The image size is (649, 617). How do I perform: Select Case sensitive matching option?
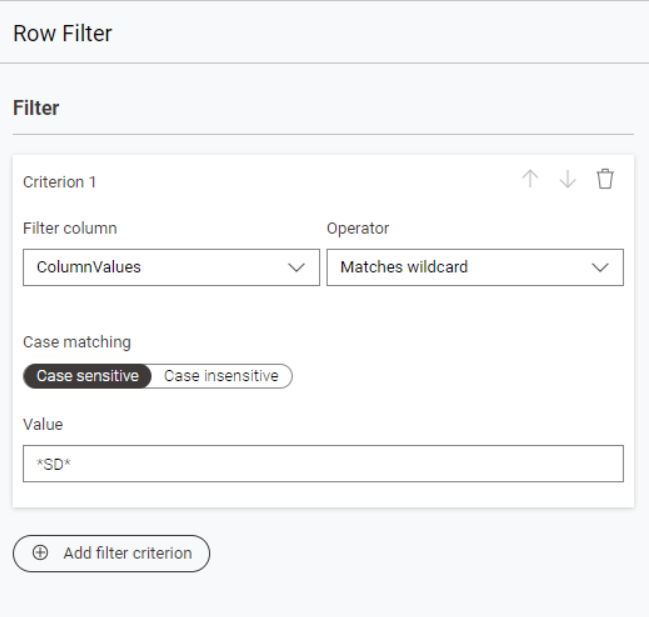87,376
